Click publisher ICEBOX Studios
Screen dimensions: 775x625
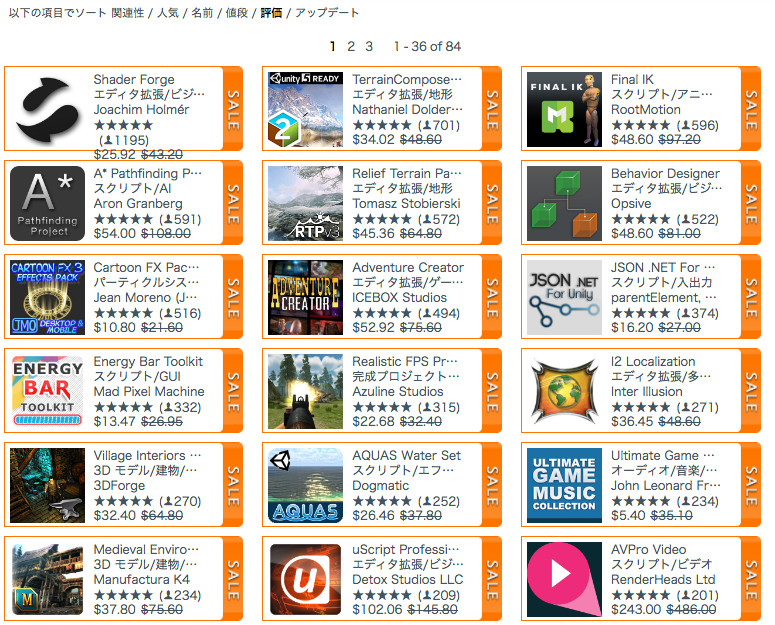coord(399,297)
